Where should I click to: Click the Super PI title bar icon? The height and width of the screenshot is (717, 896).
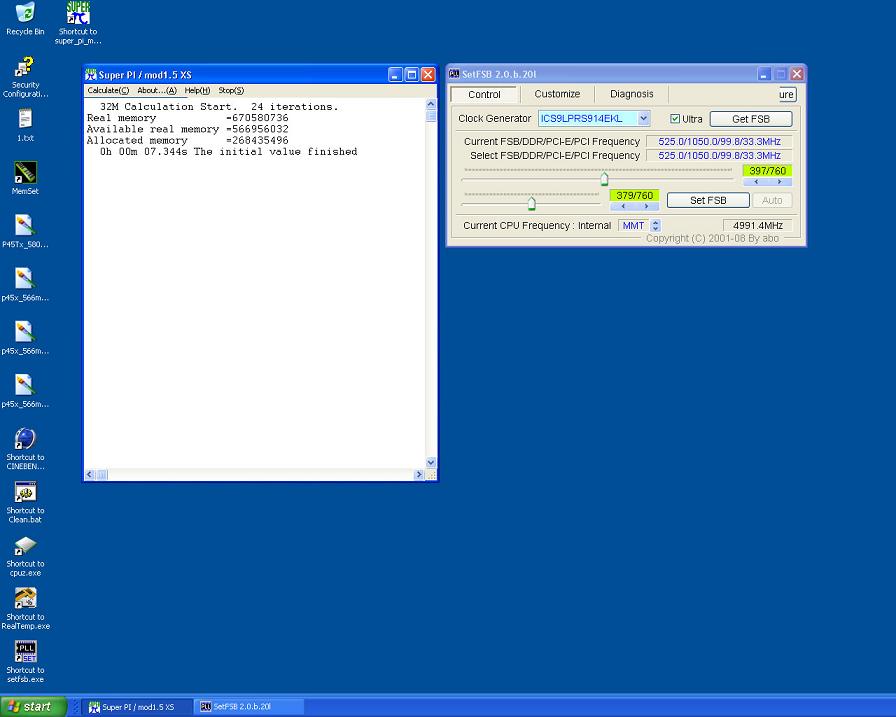(91, 75)
